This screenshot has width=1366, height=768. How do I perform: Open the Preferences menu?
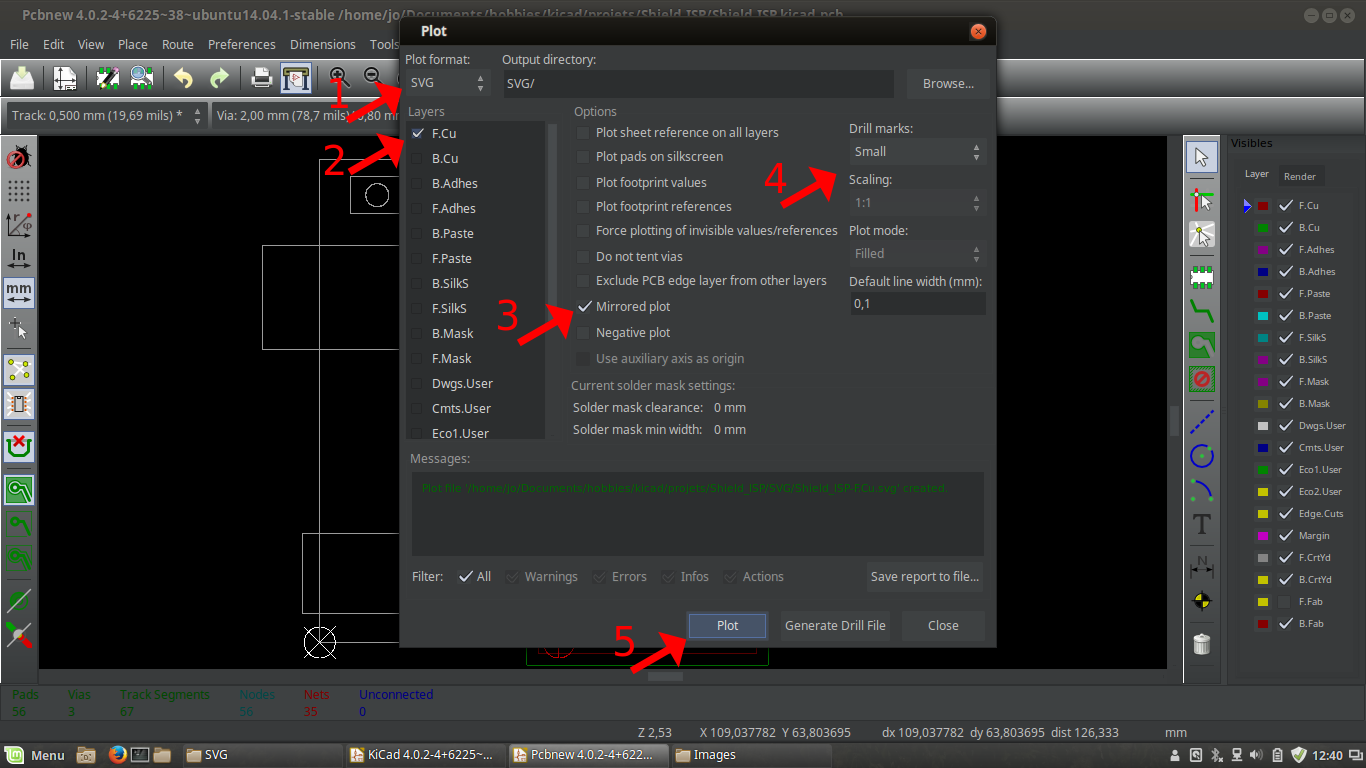pyautogui.click(x=241, y=44)
